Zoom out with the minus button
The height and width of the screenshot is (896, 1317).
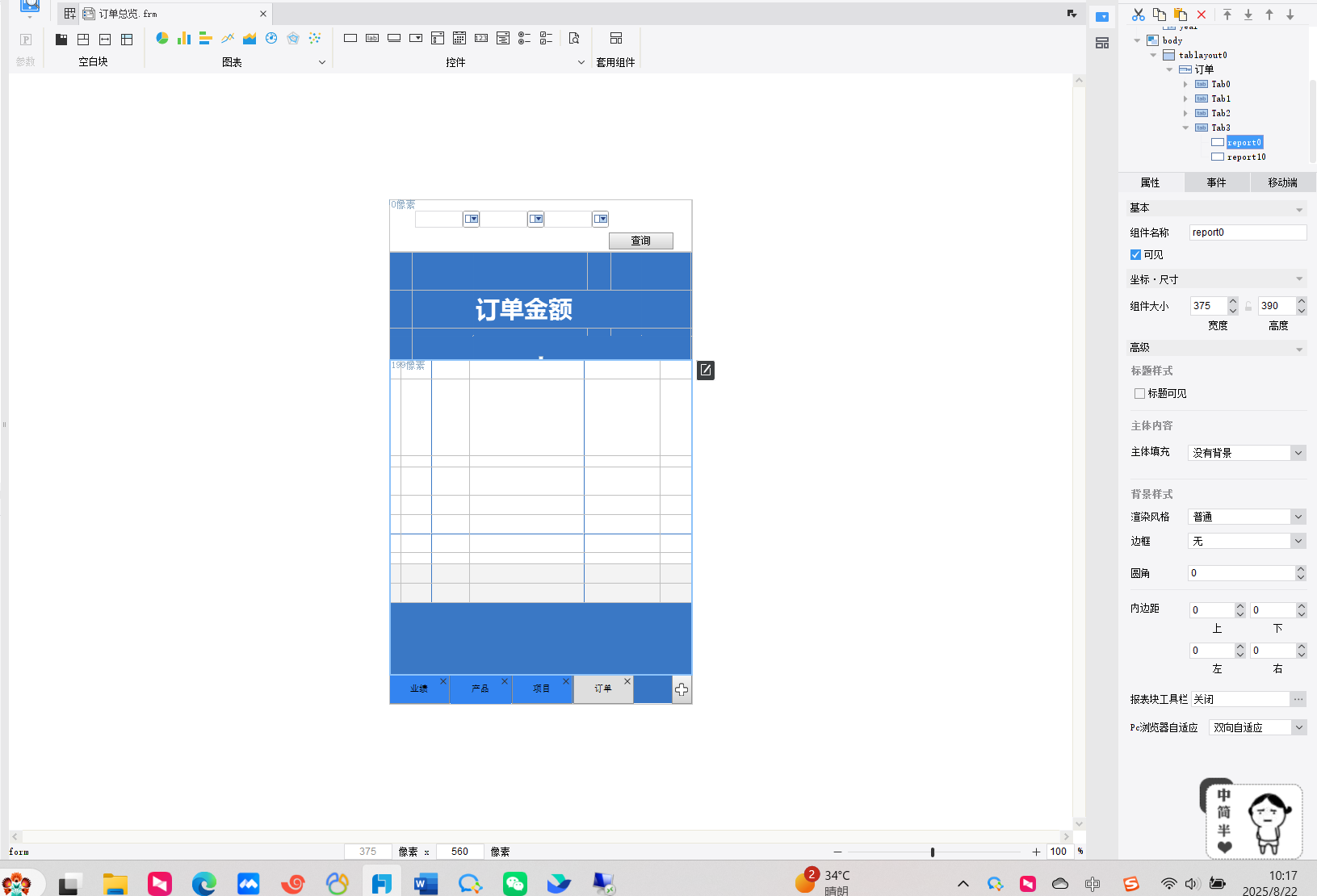click(837, 852)
